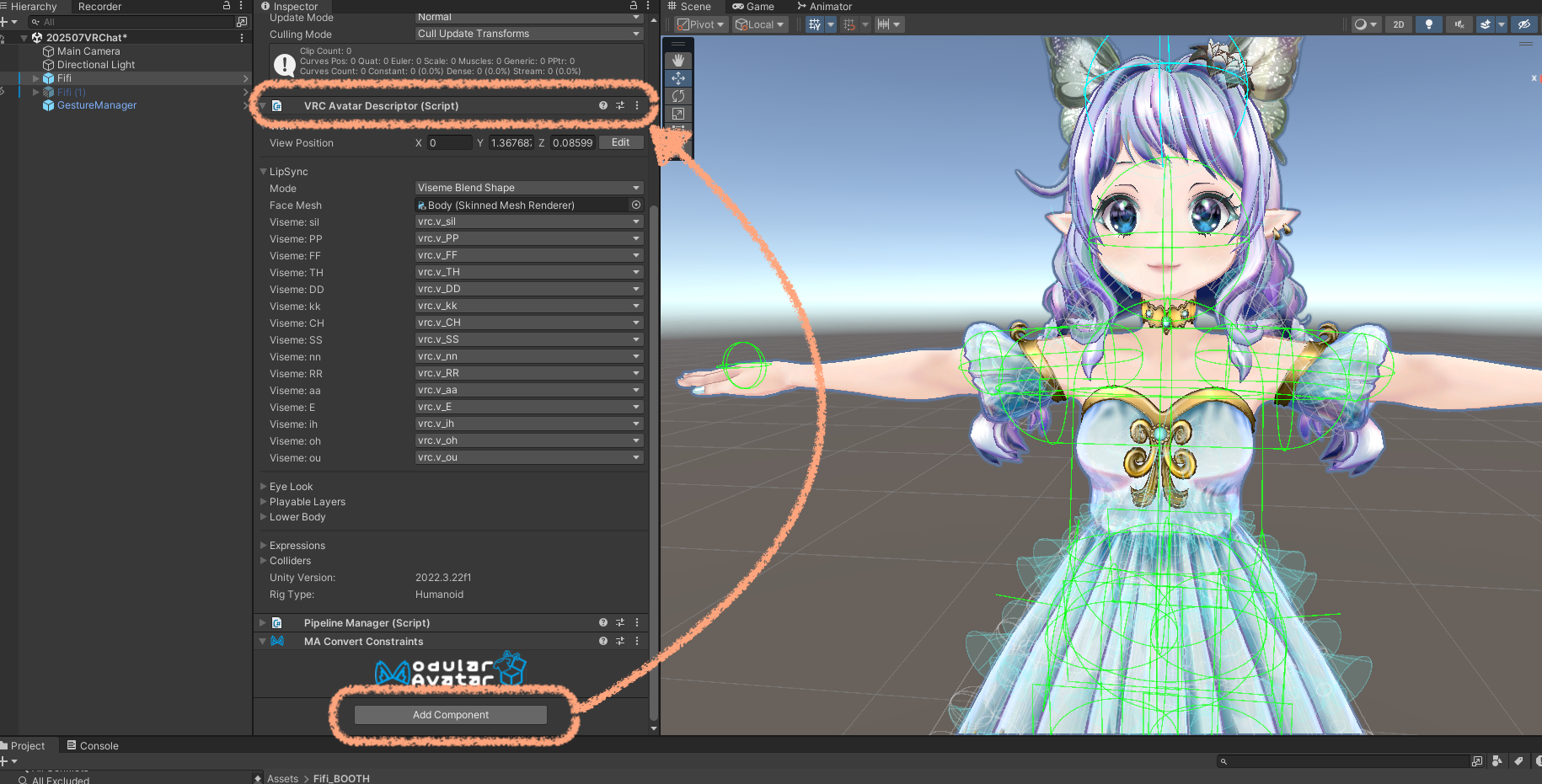The width and height of the screenshot is (1542, 784).
Task: Toggle grid visibility icon in Scene toolbar
Action: 814,24
